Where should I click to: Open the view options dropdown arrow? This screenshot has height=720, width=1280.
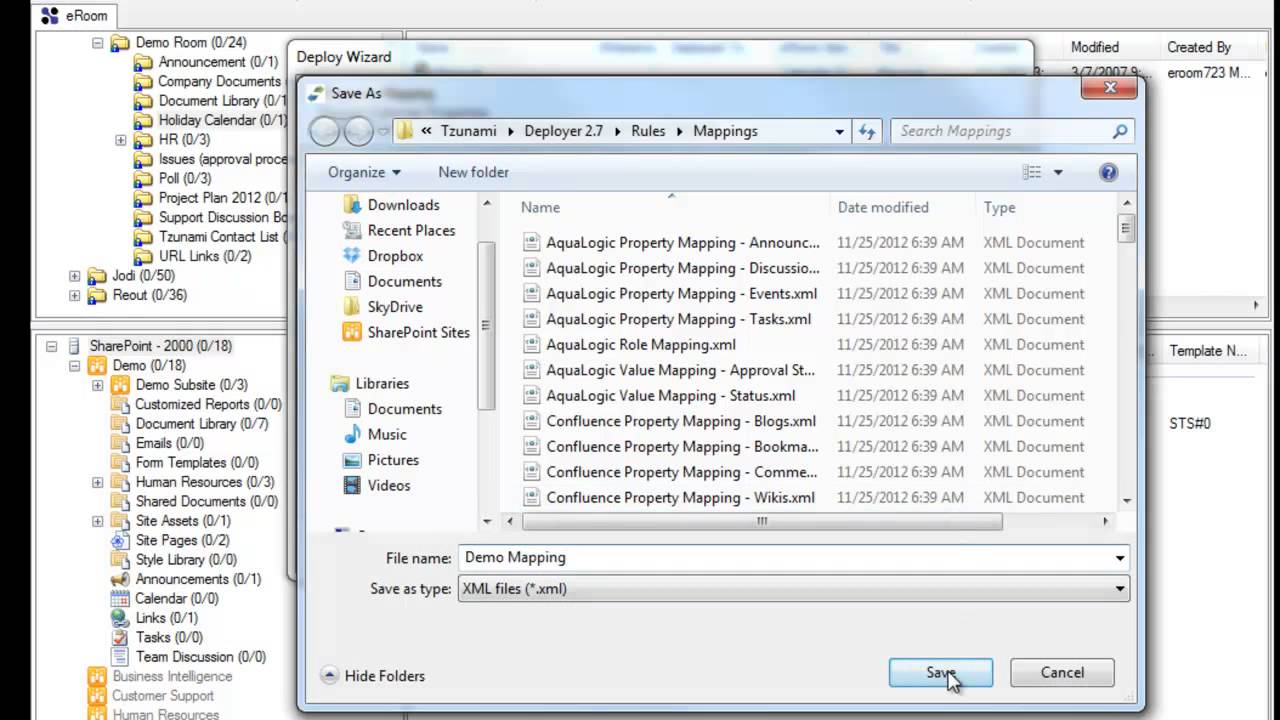(x=1058, y=173)
